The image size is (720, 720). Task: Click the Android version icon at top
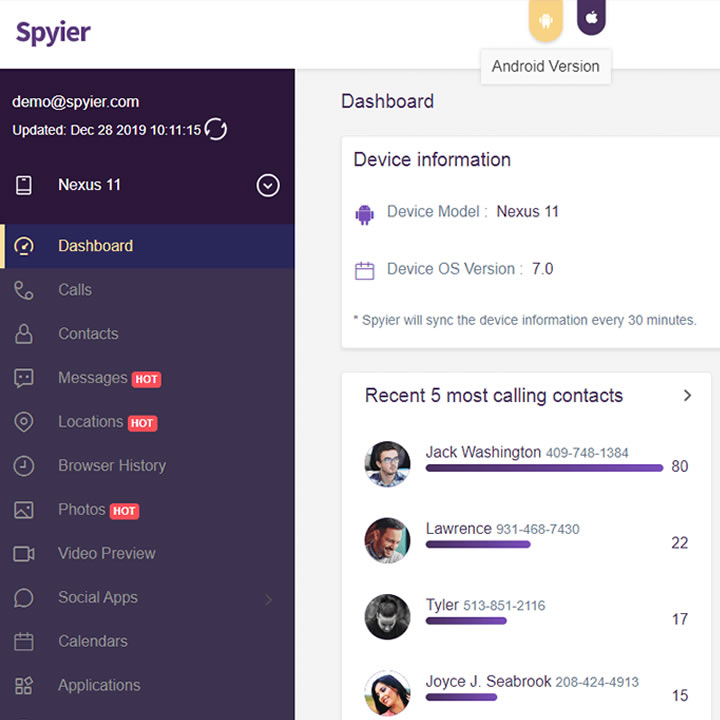[546, 20]
